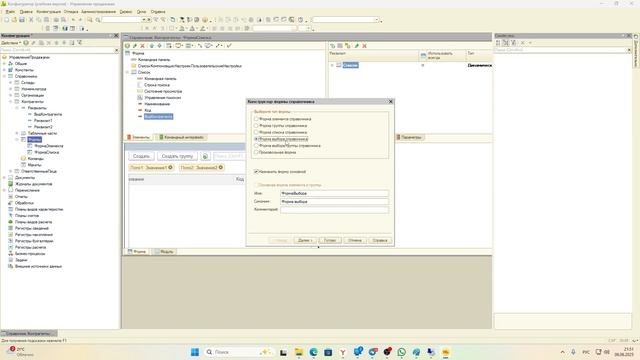
Task: Click the new file icon in main toolbar
Action: pos(6,20)
